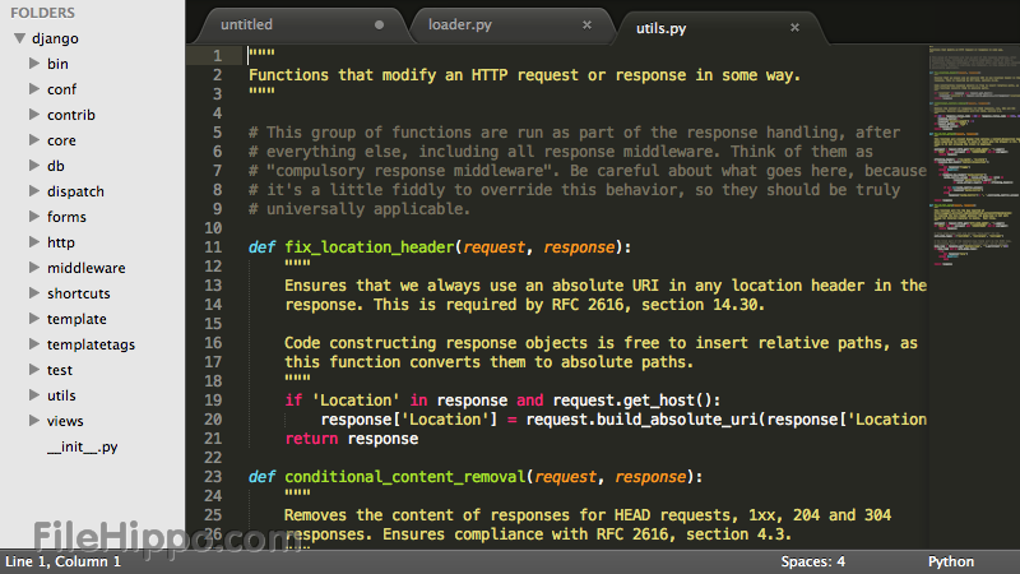Change syntax from Python in status bar
This screenshot has width=1020, height=574.
coord(950,562)
